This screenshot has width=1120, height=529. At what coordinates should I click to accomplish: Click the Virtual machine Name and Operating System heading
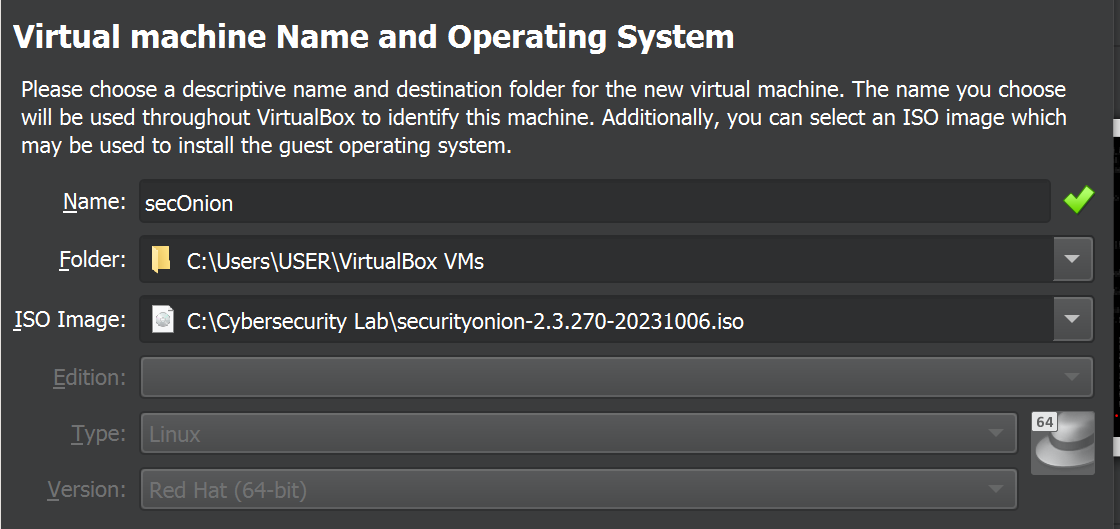point(373,37)
